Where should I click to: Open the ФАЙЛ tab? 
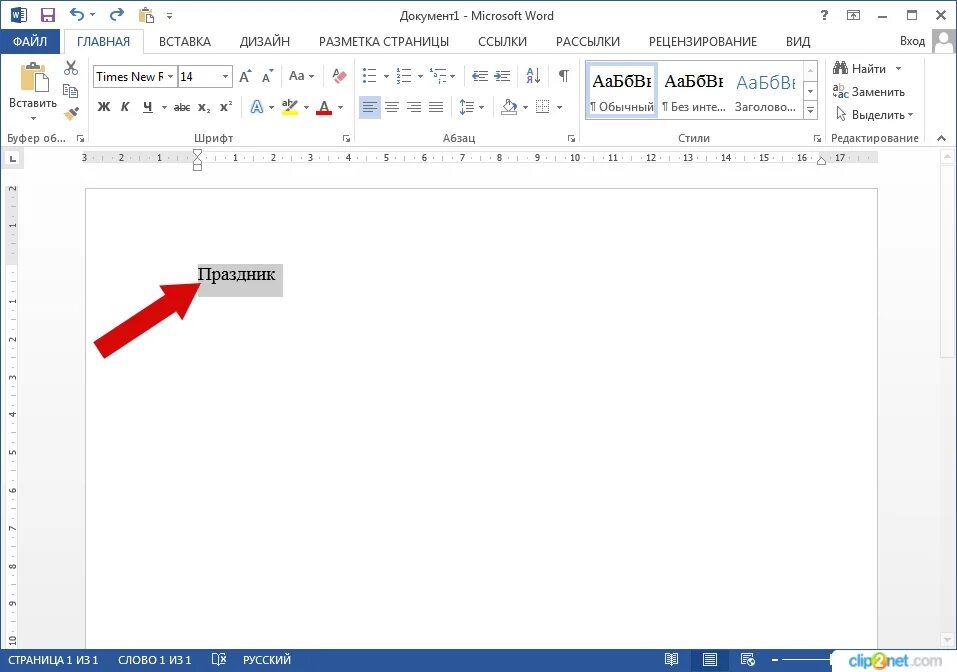coord(30,41)
